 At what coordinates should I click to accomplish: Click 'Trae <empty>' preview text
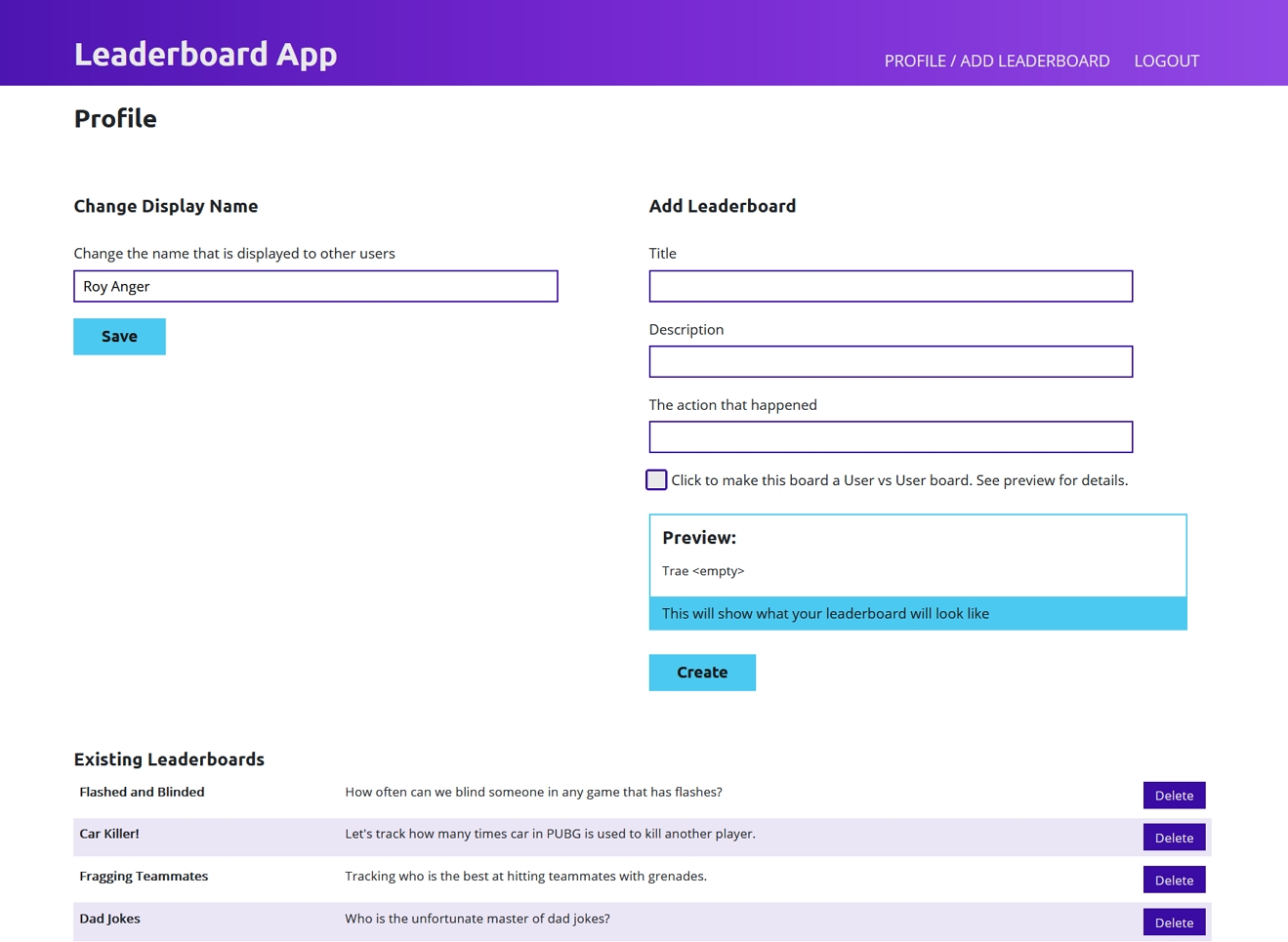[x=703, y=571]
